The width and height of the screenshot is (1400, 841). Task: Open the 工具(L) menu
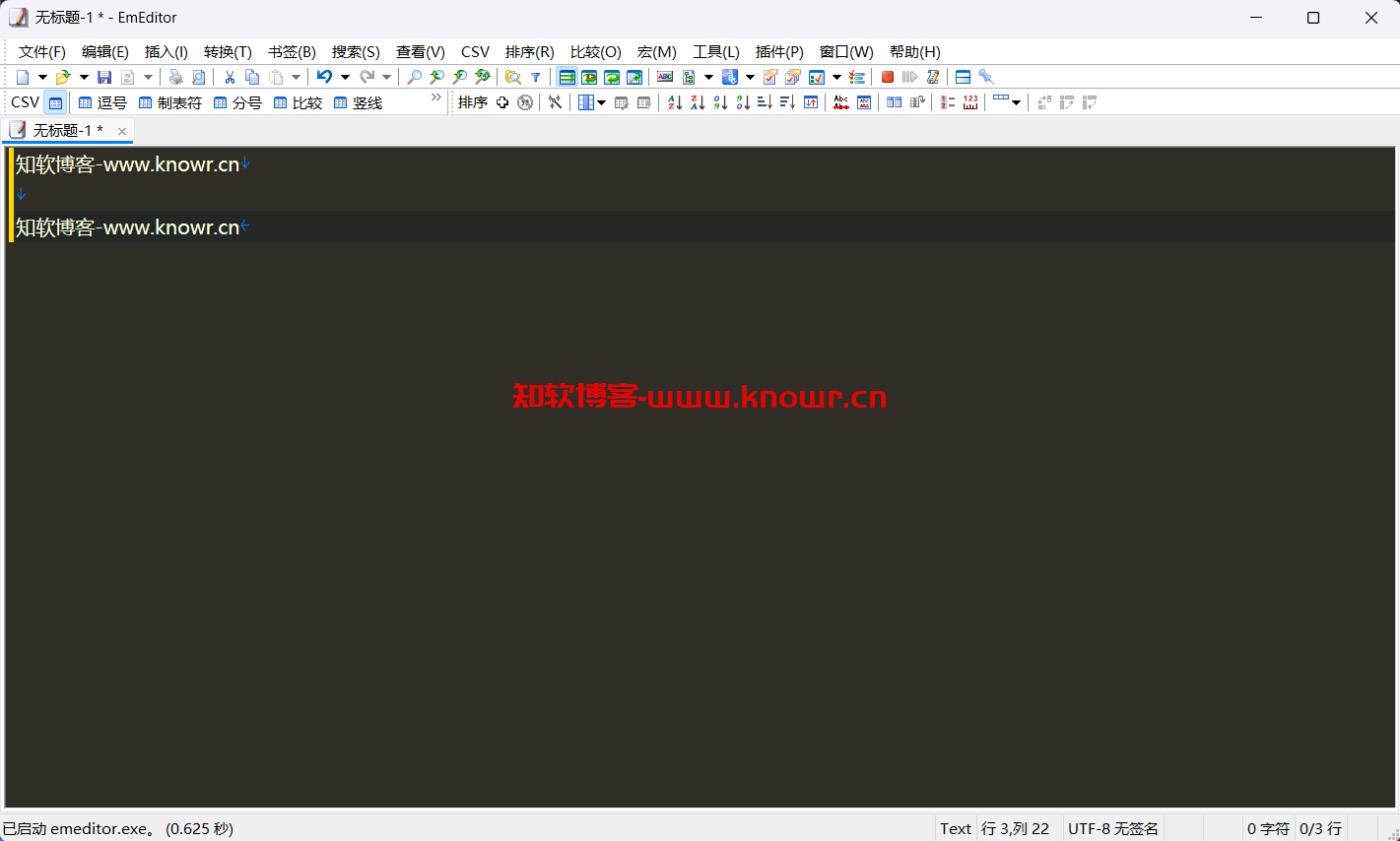click(x=716, y=52)
